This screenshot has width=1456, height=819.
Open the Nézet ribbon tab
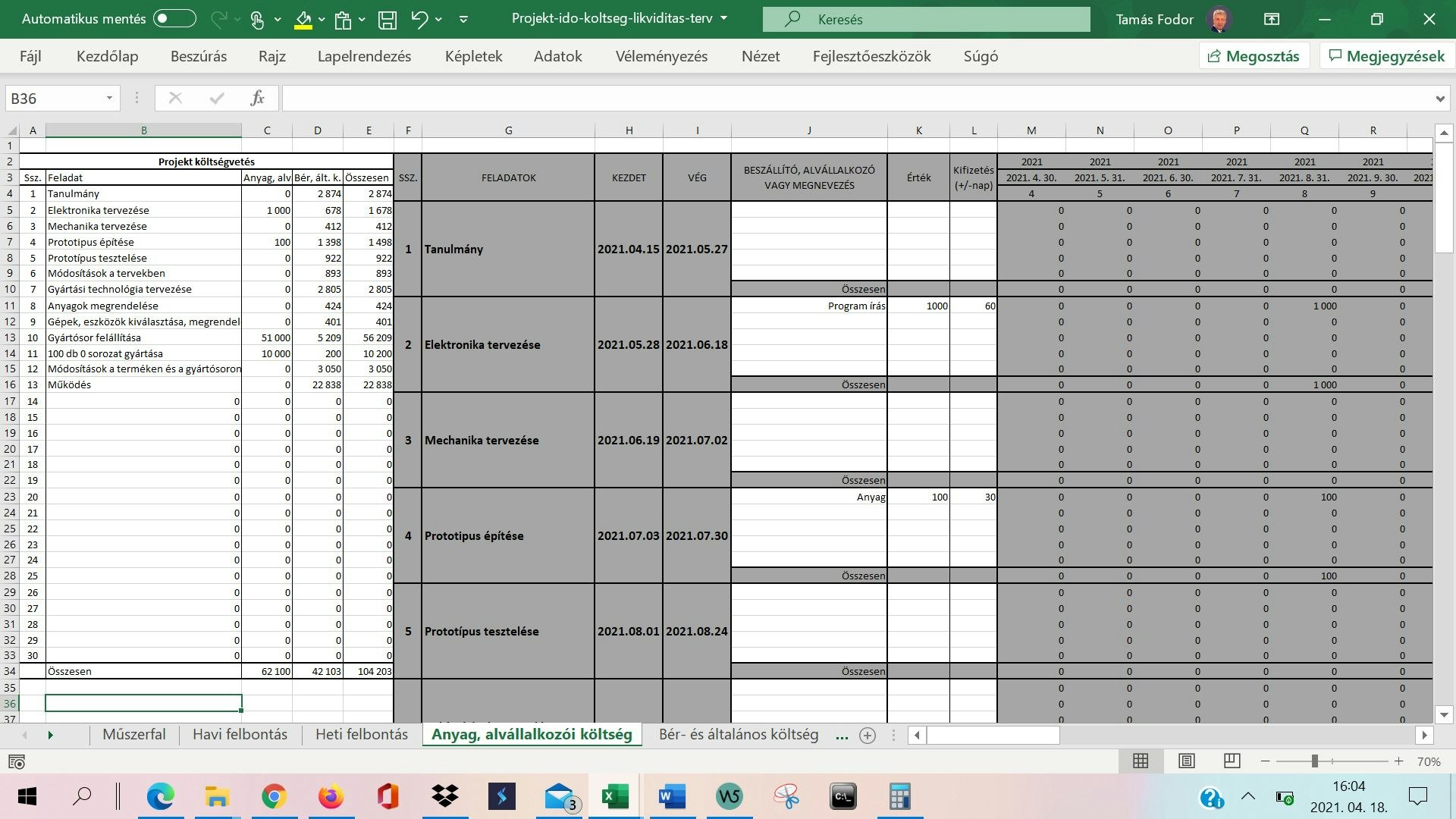coord(761,56)
